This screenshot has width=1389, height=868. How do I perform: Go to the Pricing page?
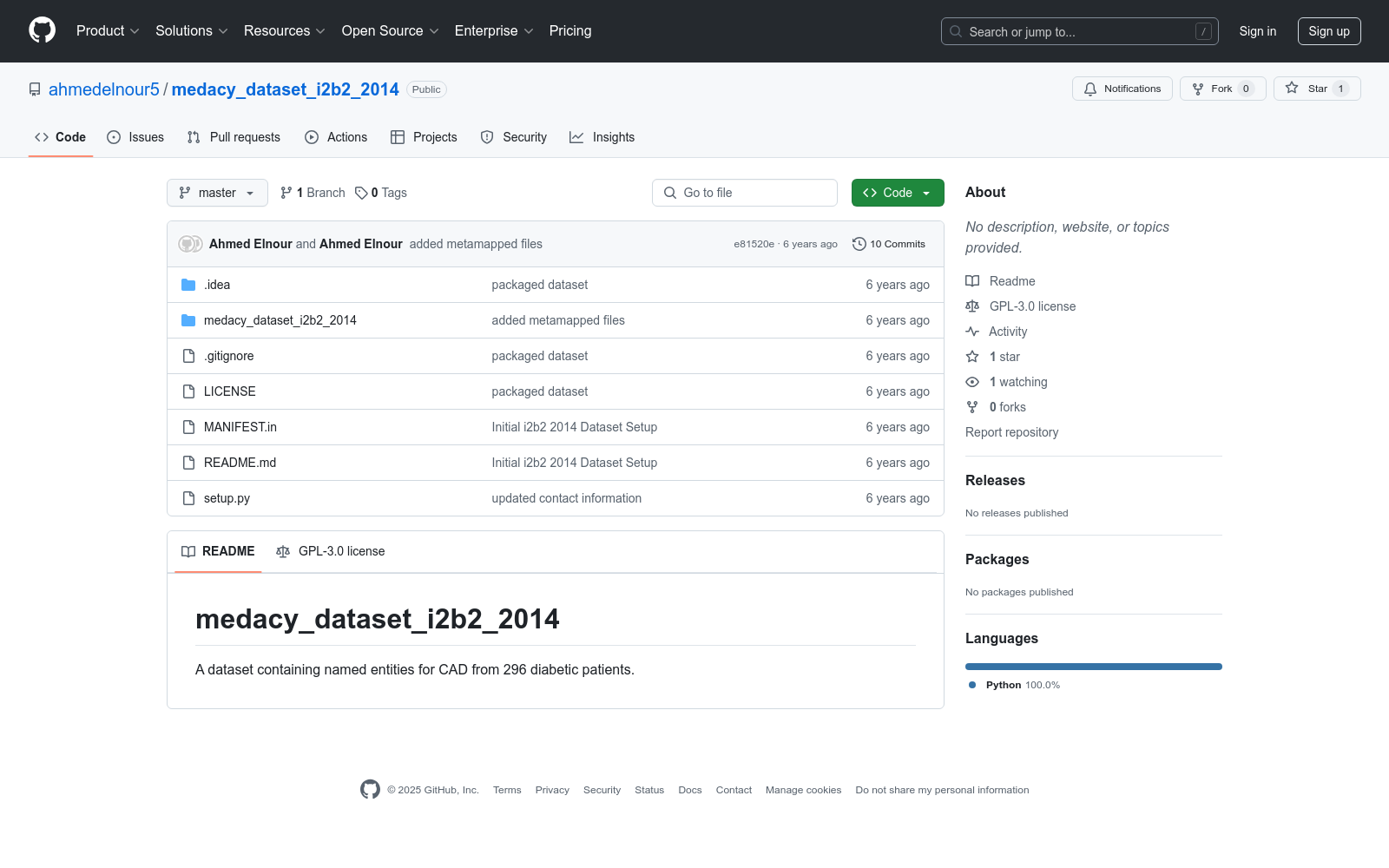570,31
